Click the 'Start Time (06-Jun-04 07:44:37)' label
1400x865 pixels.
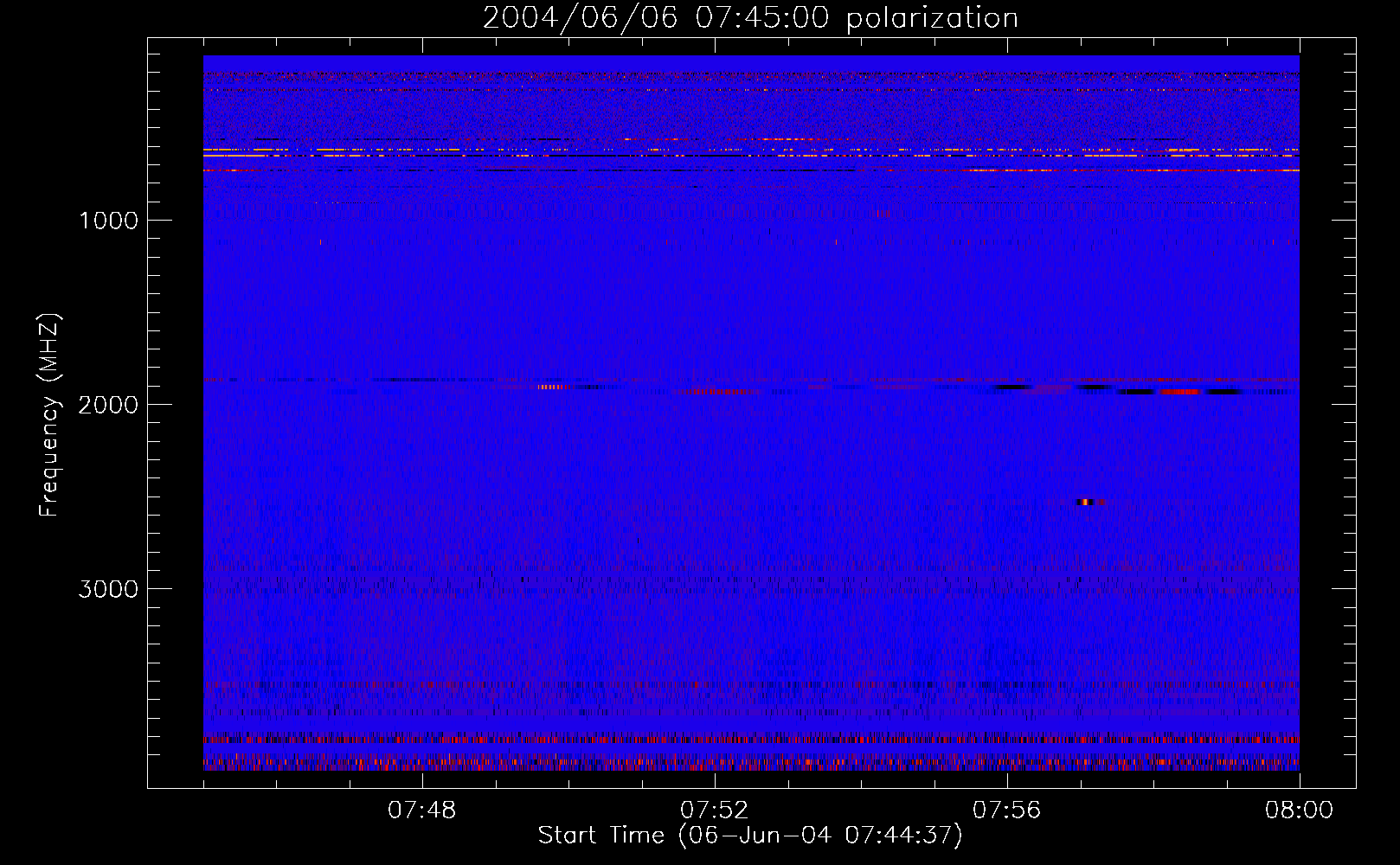(750, 836)
